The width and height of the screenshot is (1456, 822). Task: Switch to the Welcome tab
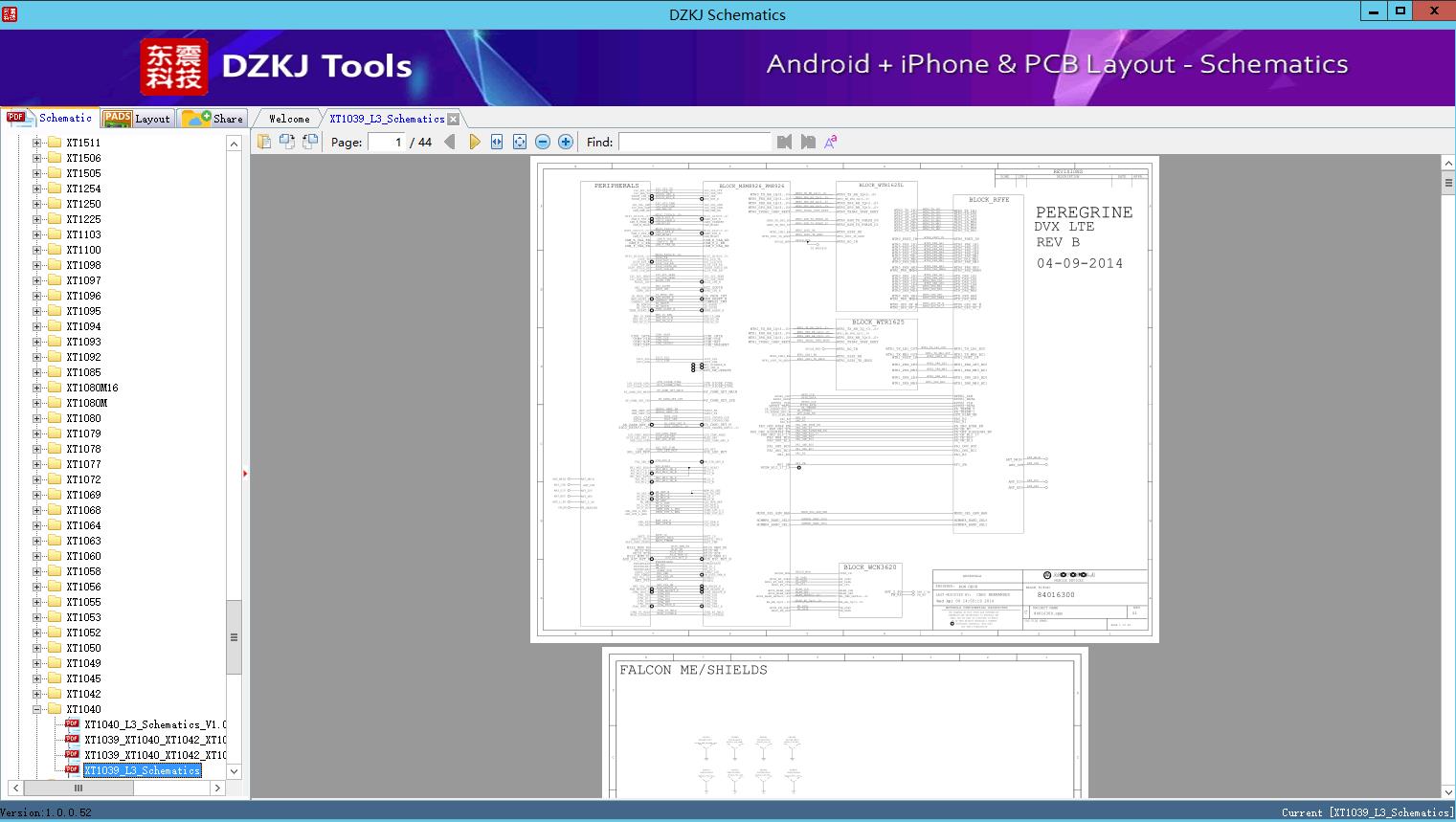tap(289, 119)
